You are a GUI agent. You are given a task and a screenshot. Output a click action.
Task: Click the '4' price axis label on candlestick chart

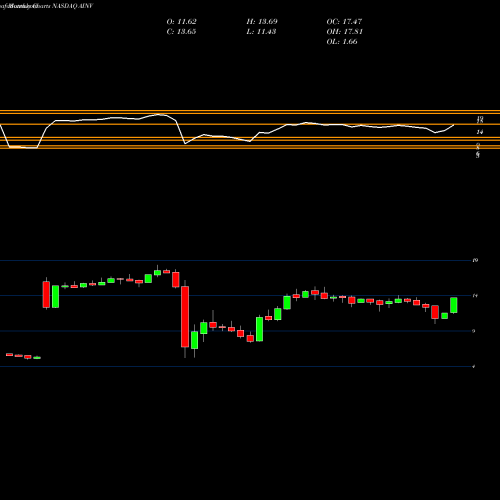pyautogui.click(x=474, y=367)
